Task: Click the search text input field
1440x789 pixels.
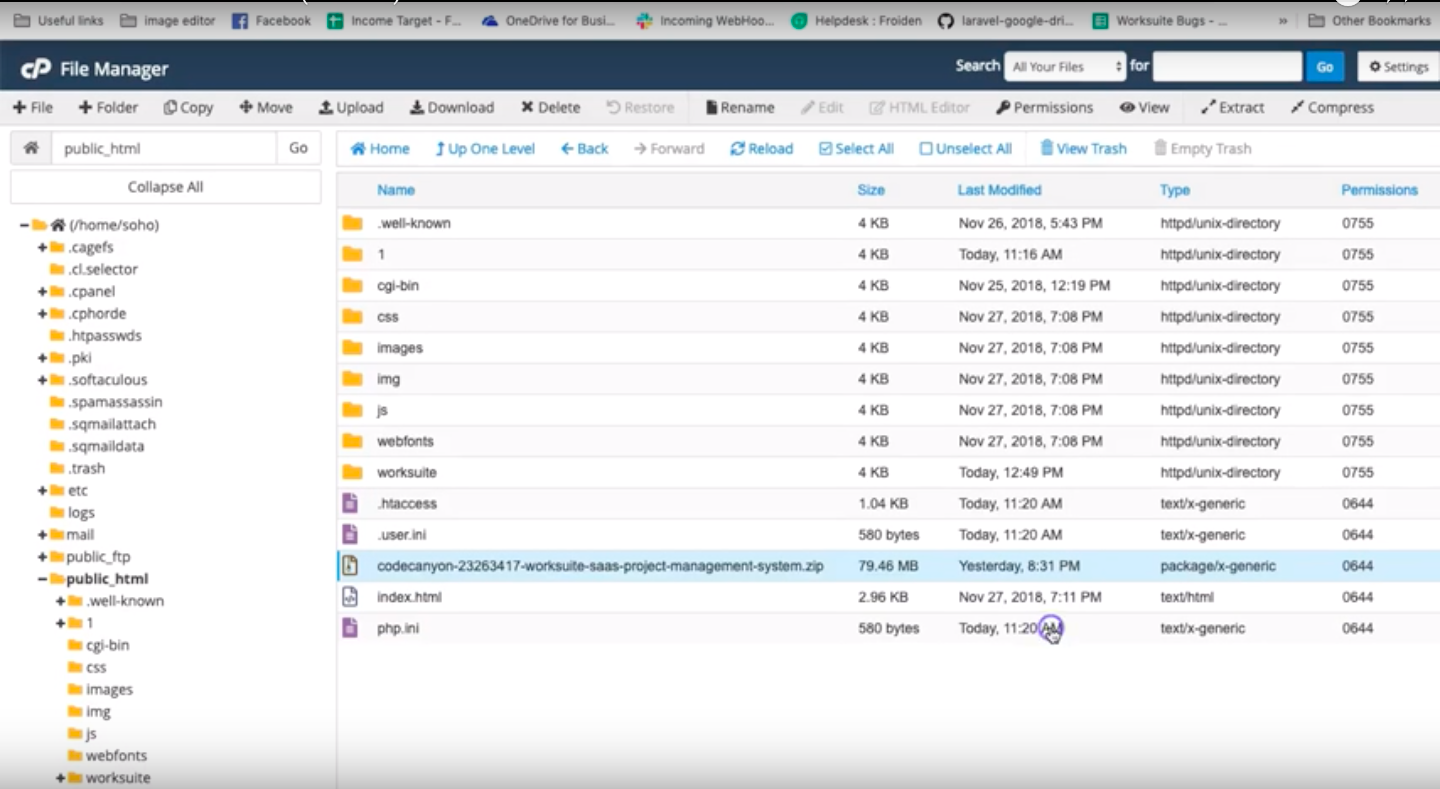Action: click(x=1227, y=67)
